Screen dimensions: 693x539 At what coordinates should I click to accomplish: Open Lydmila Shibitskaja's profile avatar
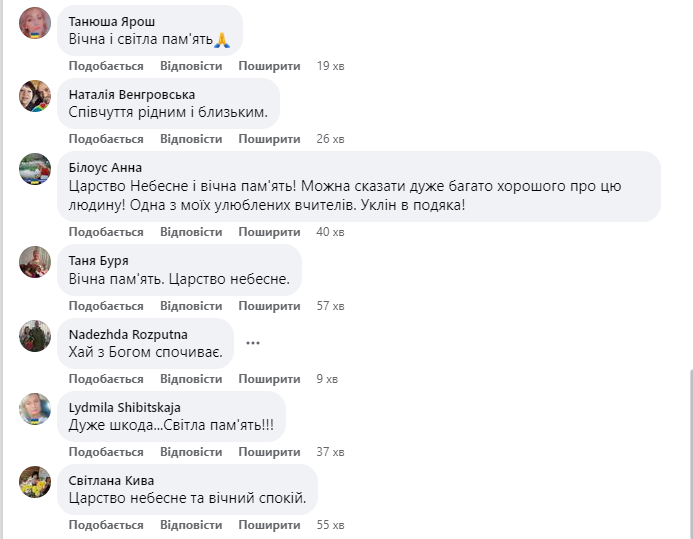(x=35, y=409)
